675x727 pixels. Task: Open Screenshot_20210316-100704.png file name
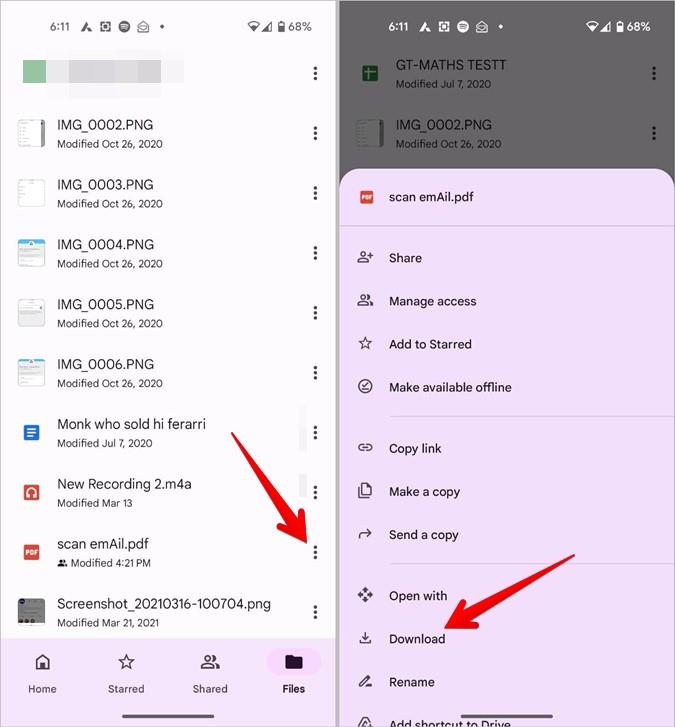coord(164,604)
